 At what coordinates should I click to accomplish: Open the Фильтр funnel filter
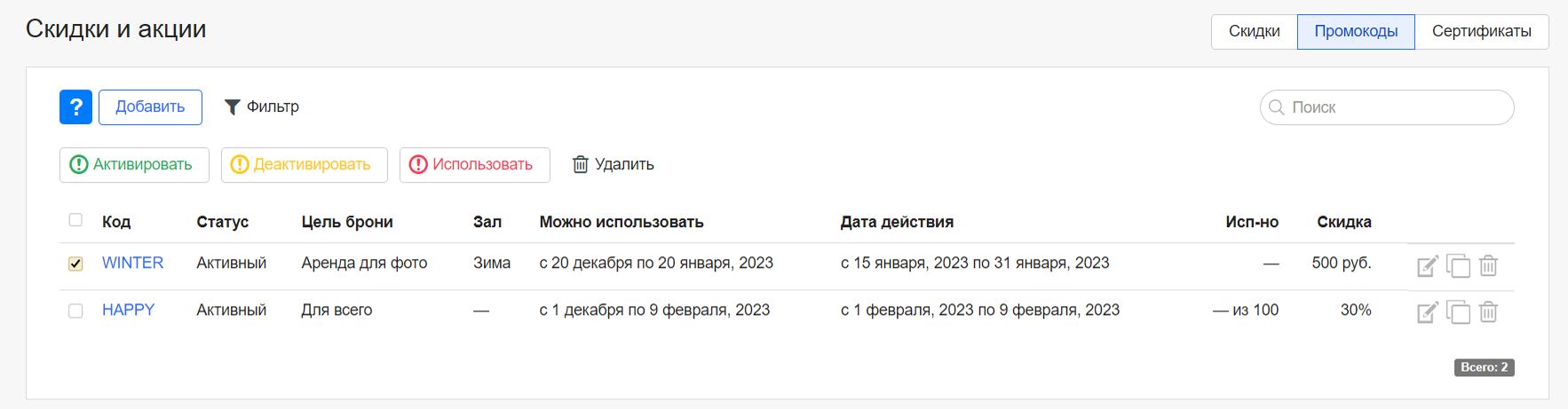(261, 107)
